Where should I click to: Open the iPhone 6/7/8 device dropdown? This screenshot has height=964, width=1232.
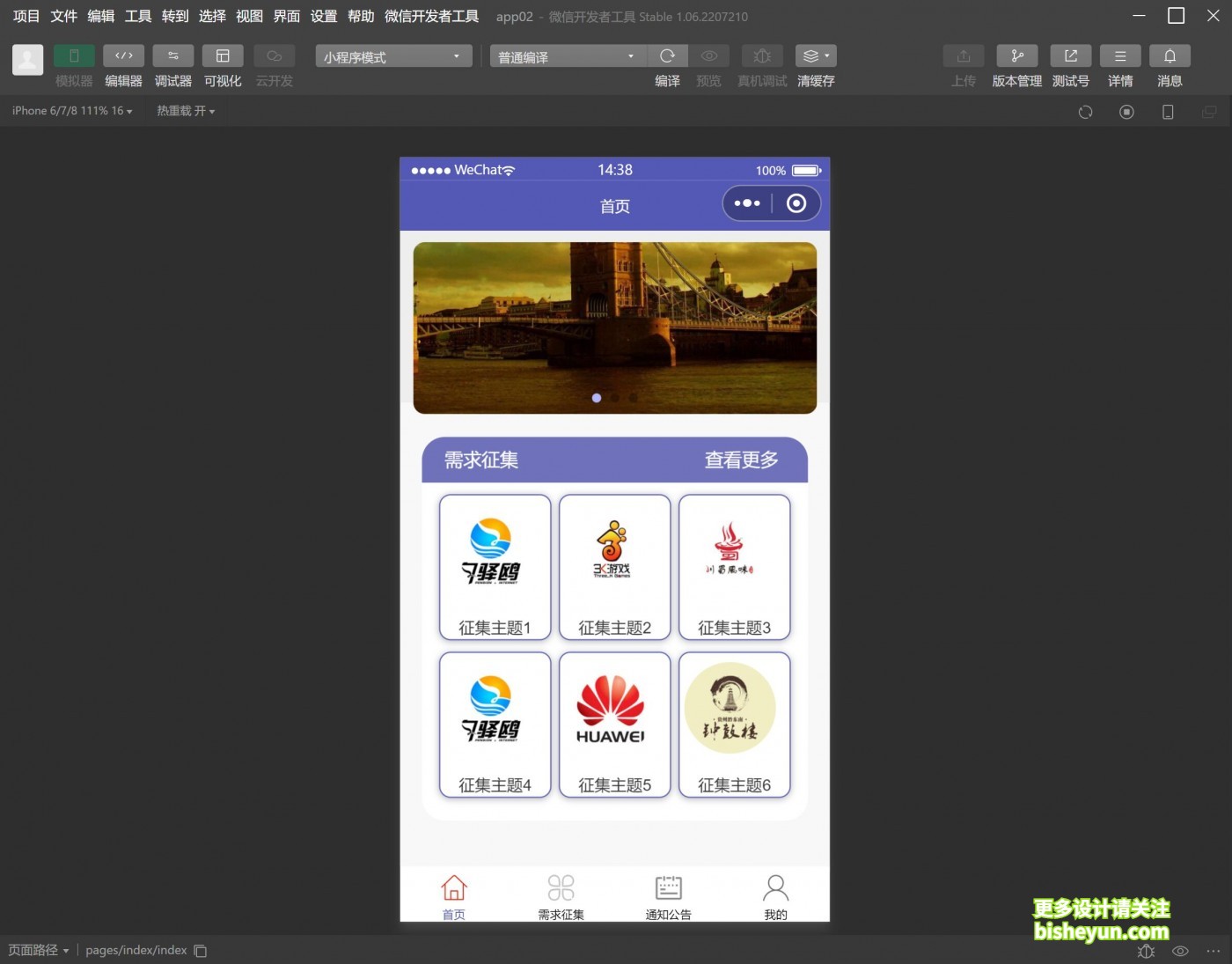point(70,110)
